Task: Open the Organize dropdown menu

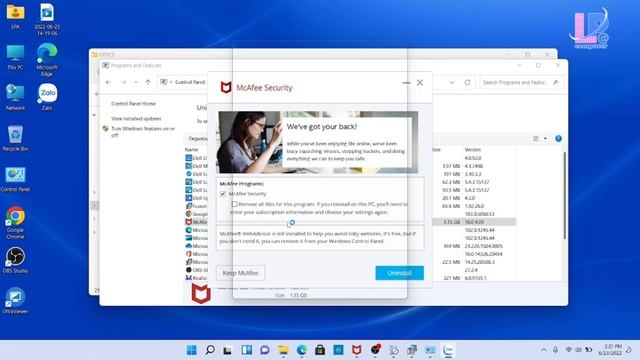Action: pos(198,139)
